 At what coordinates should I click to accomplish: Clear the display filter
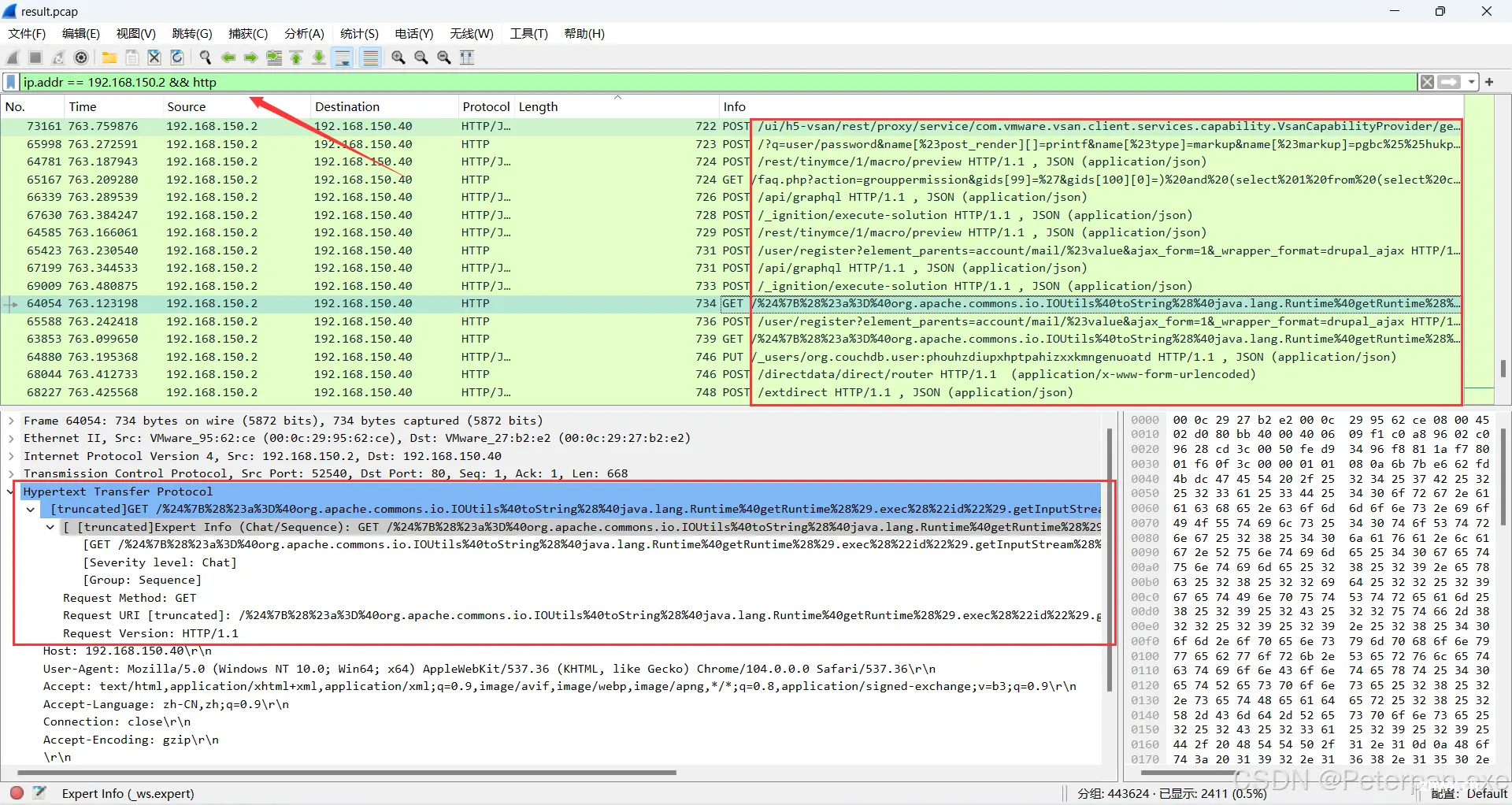pos(1427,82)
